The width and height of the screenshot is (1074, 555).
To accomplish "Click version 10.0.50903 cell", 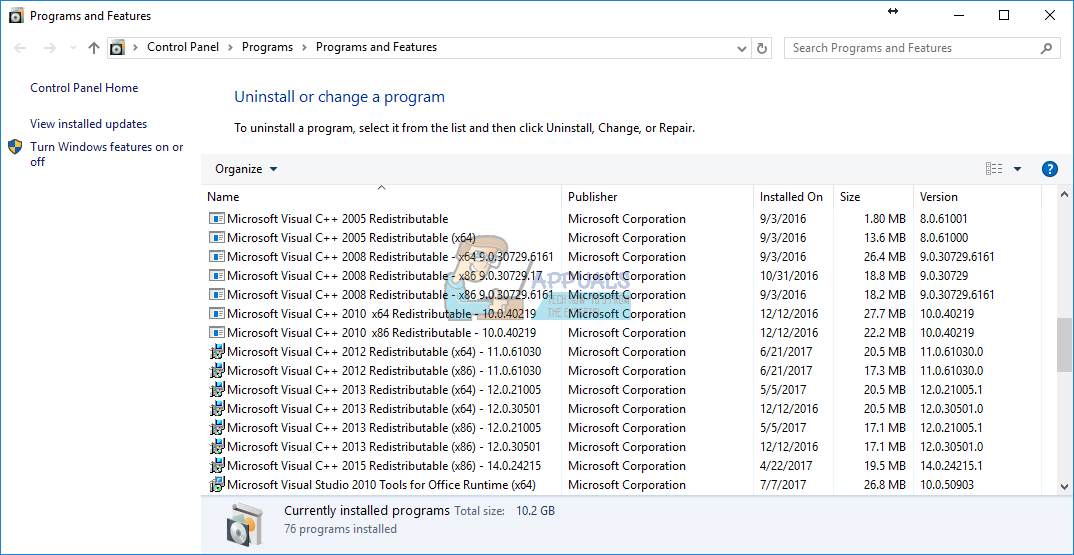I will (947, 484).
